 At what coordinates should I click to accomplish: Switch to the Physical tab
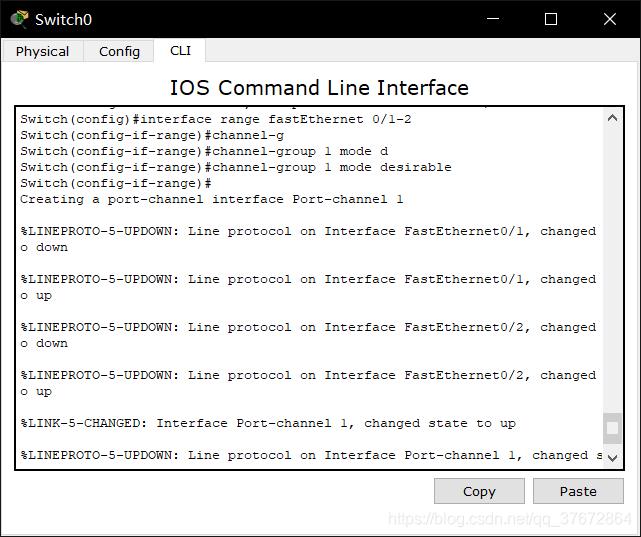pos(43,51)
